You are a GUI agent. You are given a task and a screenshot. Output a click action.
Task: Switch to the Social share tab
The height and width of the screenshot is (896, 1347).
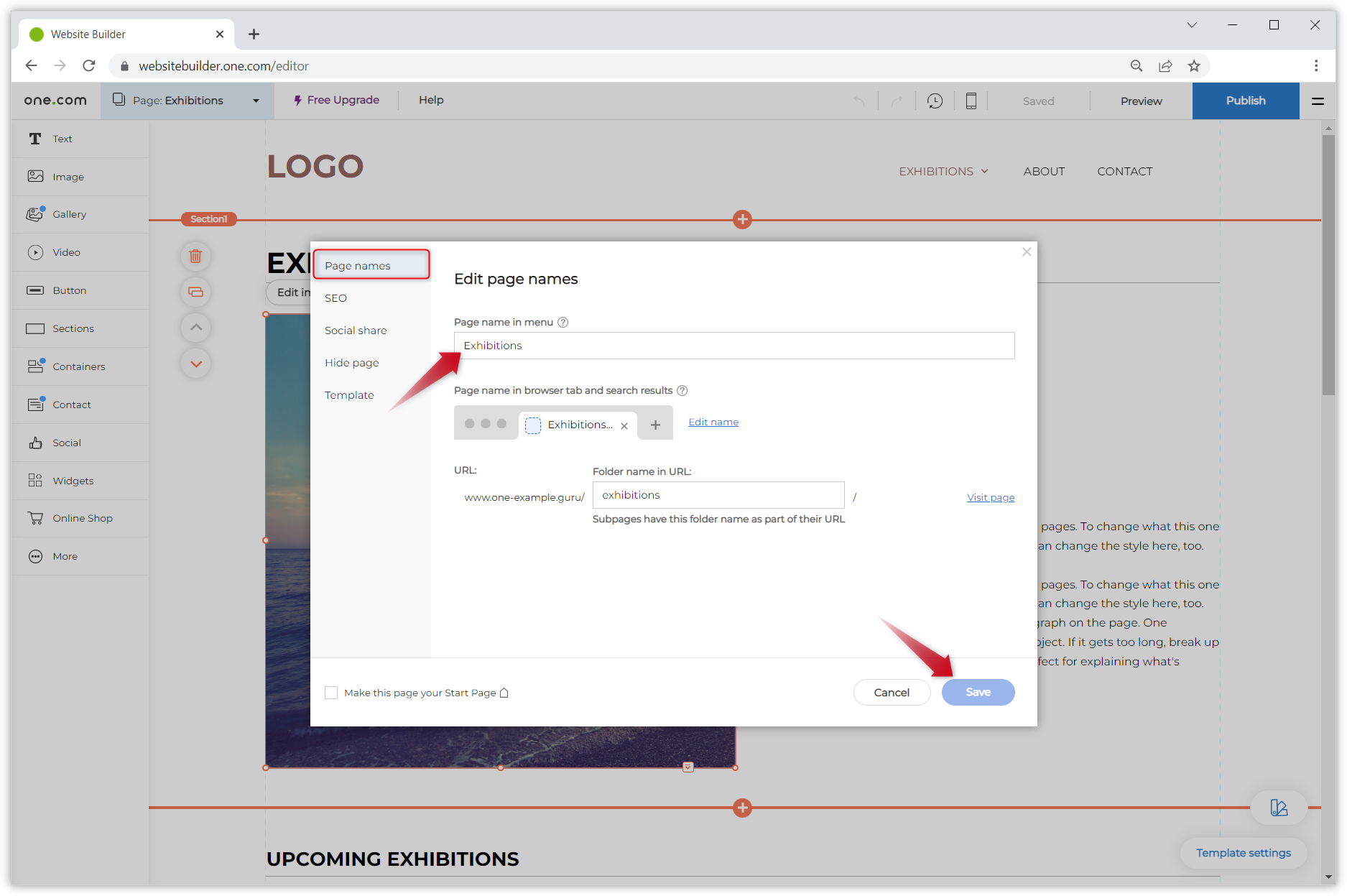[356, 331]
